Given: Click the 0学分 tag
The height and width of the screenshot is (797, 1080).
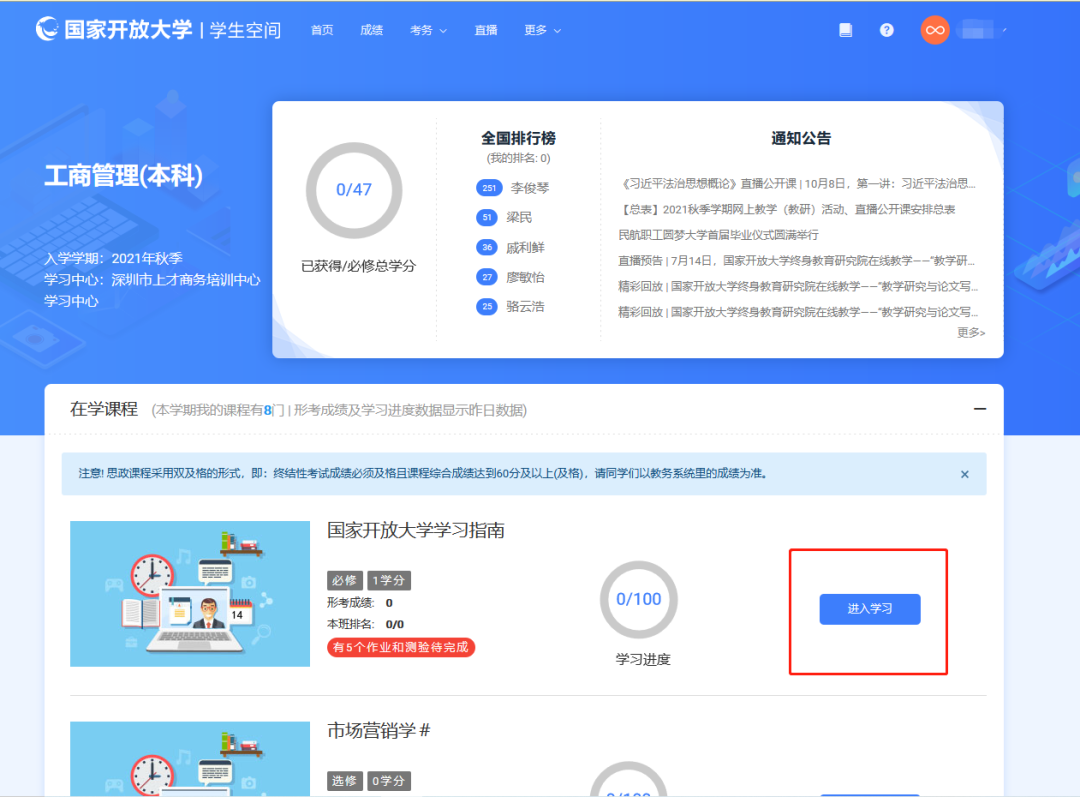Looking at the screenshot, I should (388, 780).
